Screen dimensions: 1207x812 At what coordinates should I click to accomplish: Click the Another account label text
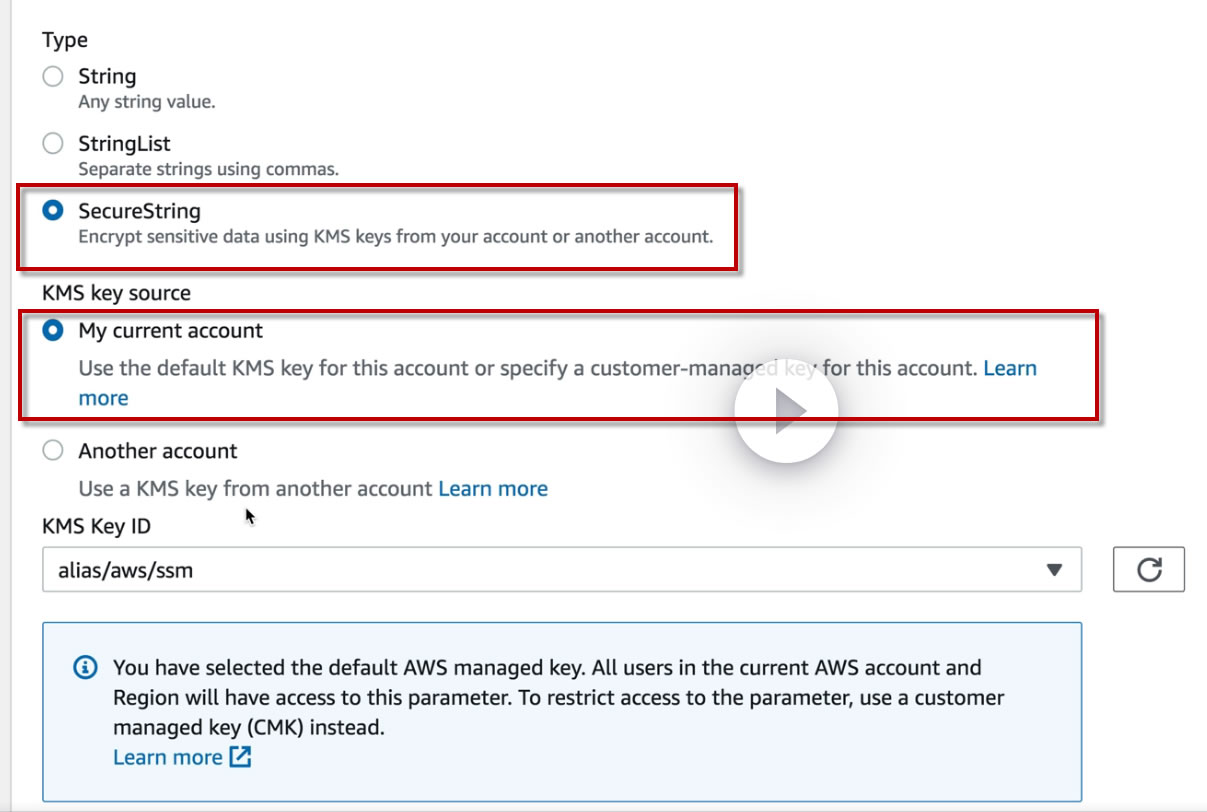coord(158,451)
